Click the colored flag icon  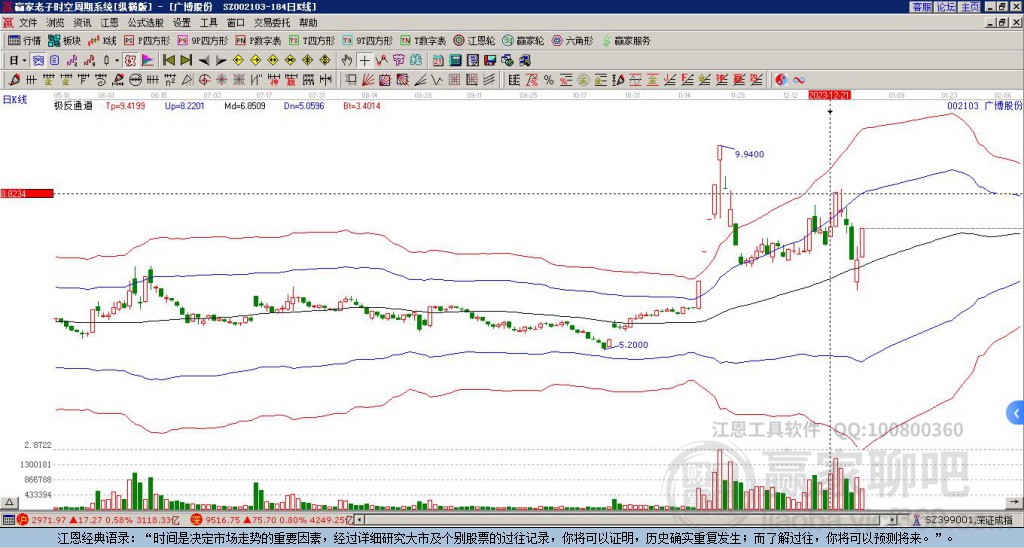coord(148,61)
